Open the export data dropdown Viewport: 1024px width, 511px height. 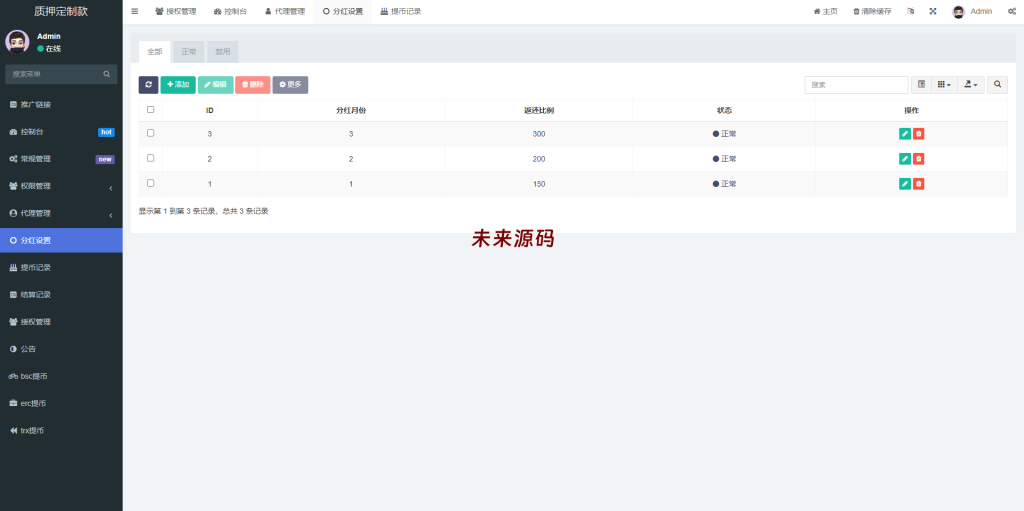pos(971,85)
